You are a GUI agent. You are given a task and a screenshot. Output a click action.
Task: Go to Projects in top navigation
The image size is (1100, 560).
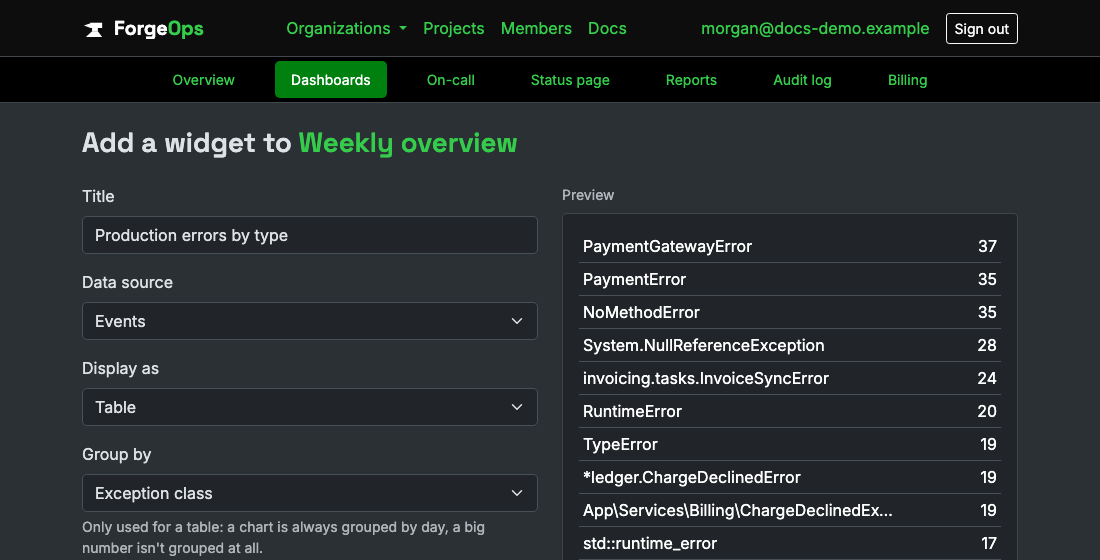click(453, 29)
